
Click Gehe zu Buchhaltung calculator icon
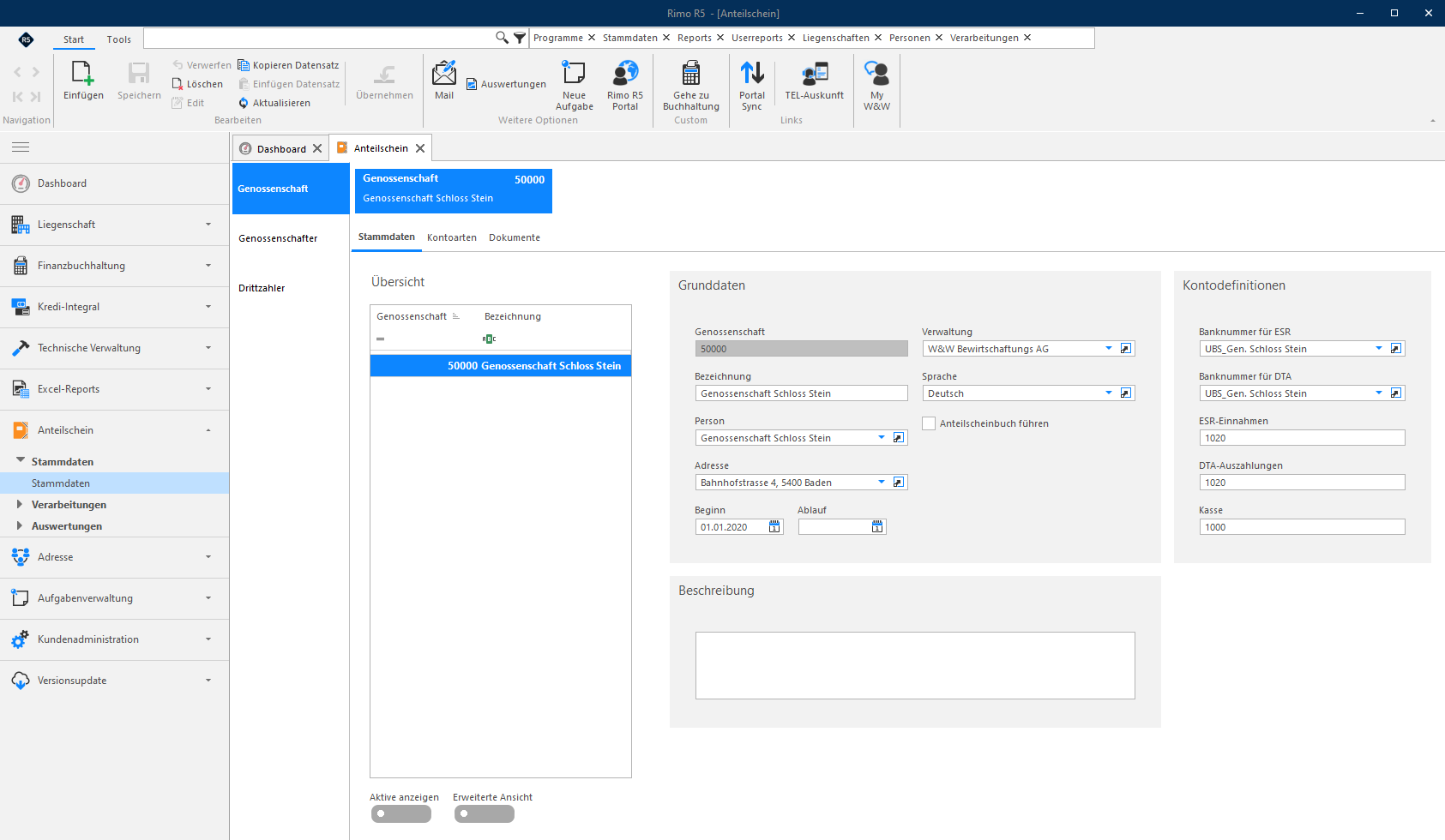[690, 73]
